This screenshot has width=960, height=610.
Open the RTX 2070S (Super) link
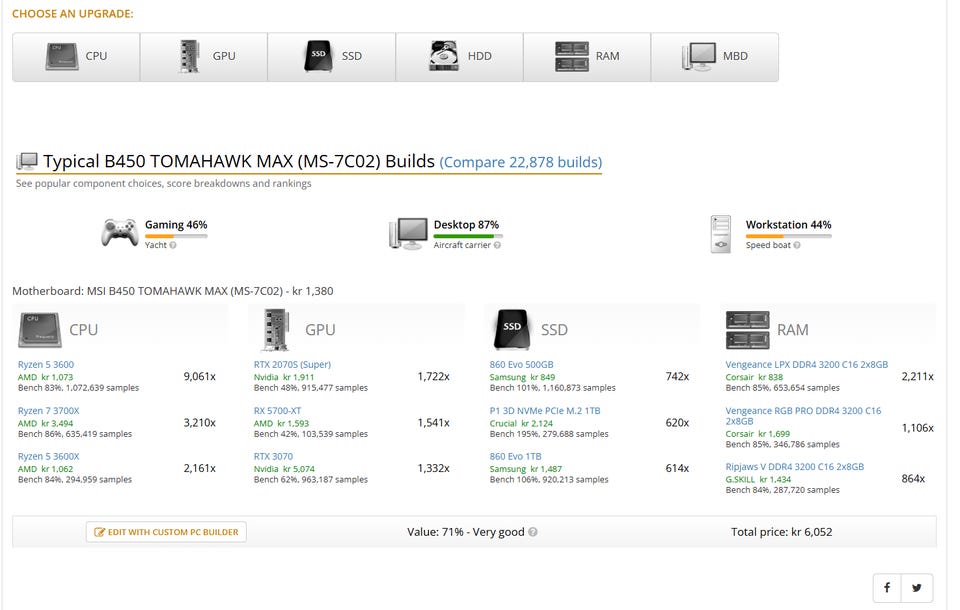pyautogui.click(x=292, y=364)
